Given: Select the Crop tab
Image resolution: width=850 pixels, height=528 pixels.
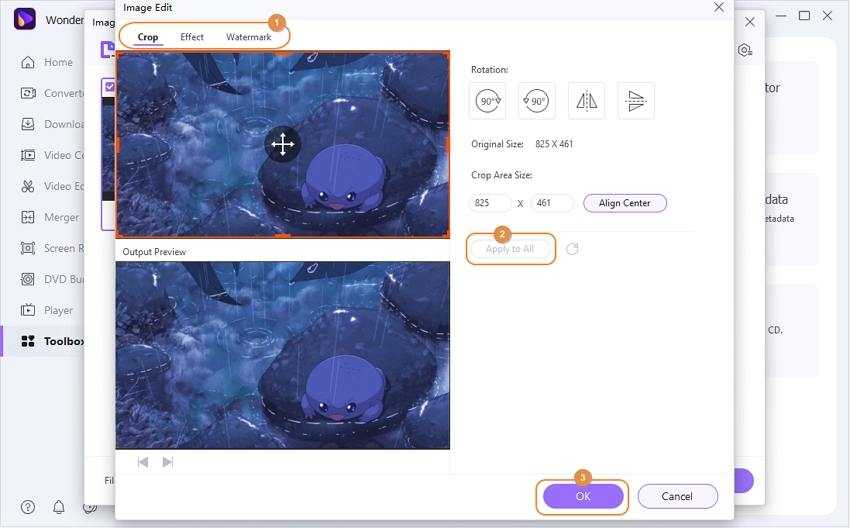Looking at the screenshot, I should pos(148,37).
